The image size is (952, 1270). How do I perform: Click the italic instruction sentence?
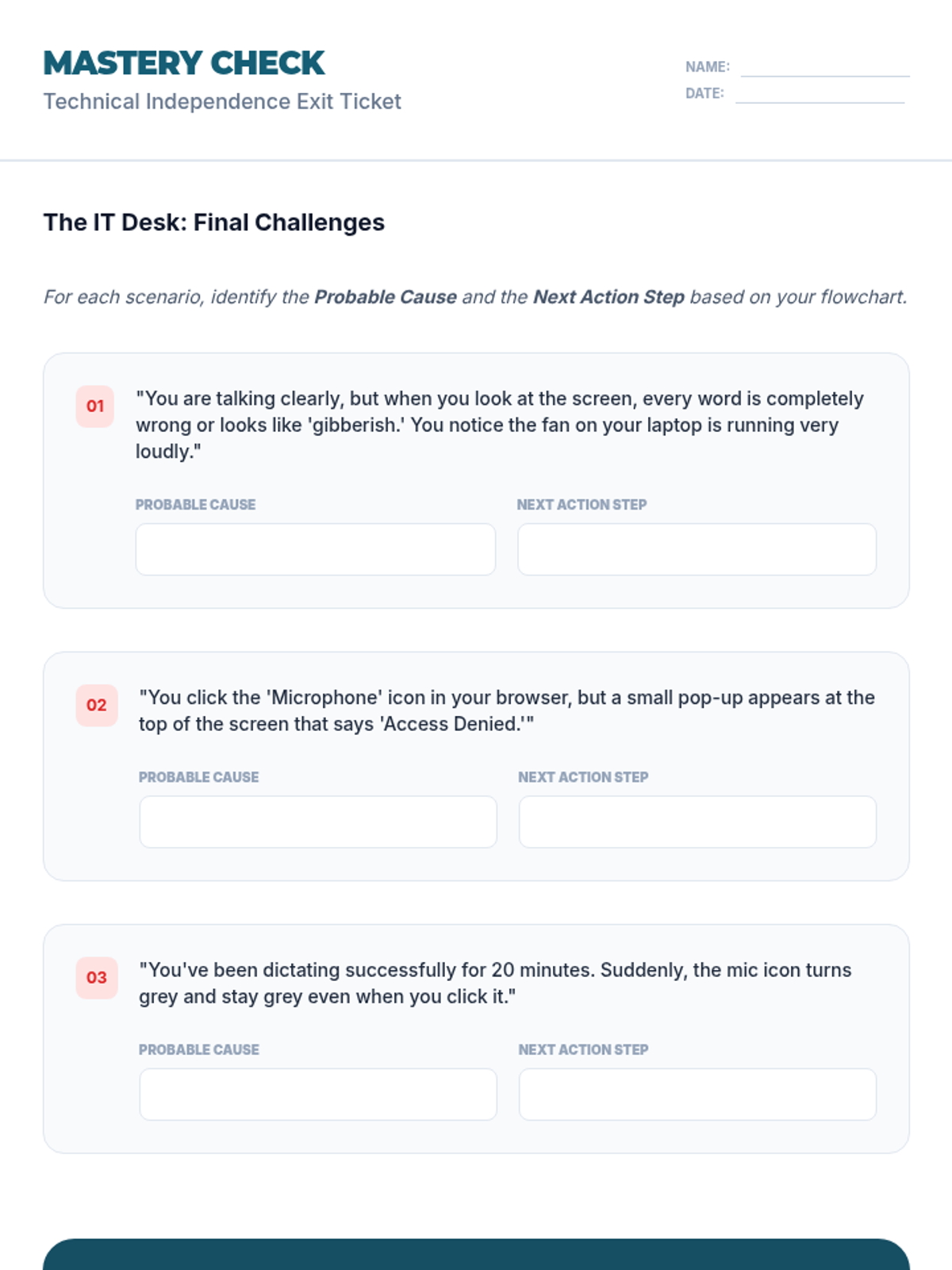click(475, 297)
